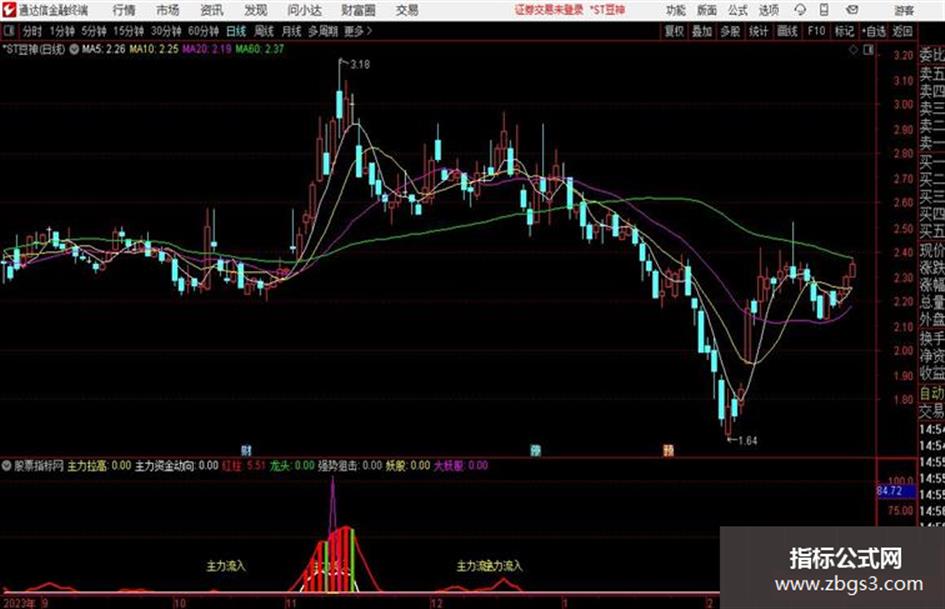Click the diamond icon above price axis
This screenshot has height=609, width=945.
pos(853,51)
